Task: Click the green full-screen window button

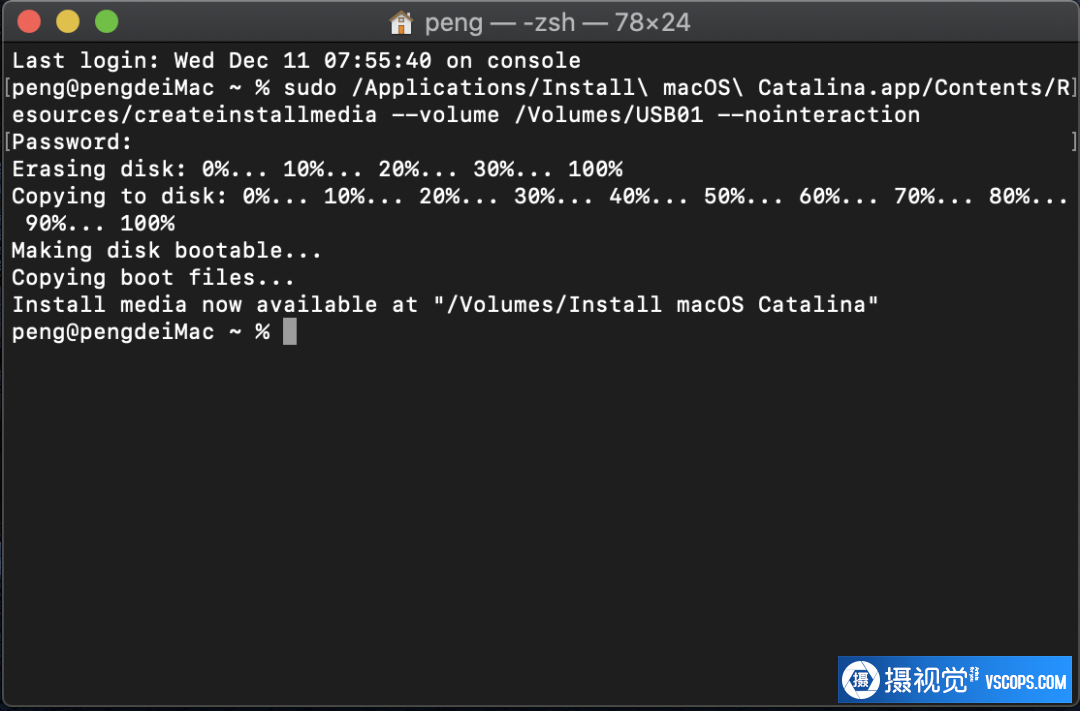Action: click(x=106, y=21)
